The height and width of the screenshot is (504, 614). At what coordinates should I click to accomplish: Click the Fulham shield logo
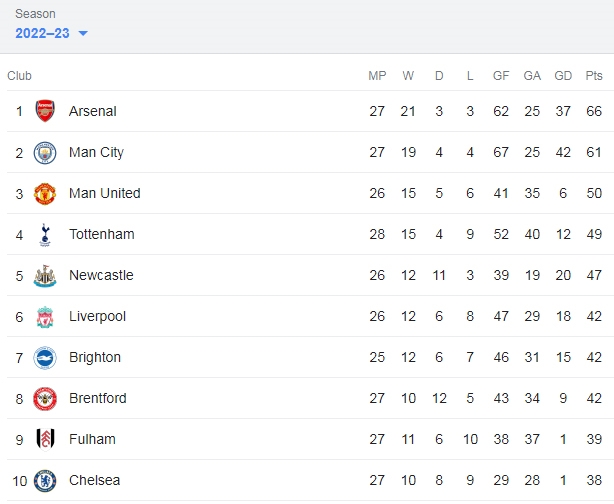(x=45, y=440)
